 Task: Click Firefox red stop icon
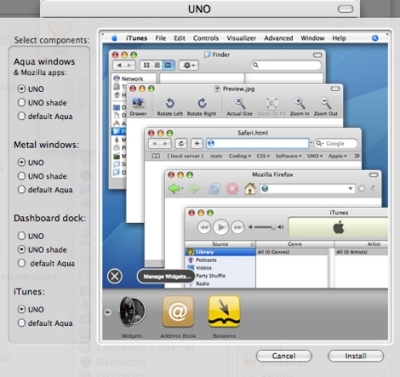(232, 189)
